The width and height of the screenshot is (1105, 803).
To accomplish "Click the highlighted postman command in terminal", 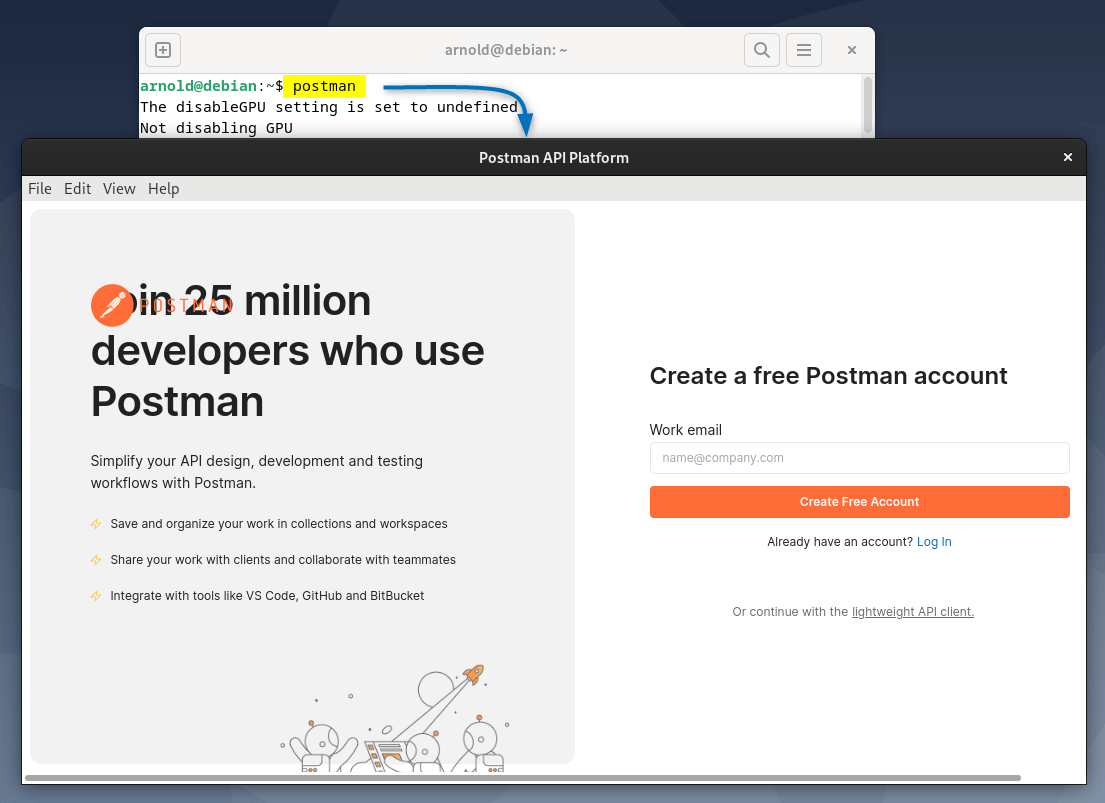I will 324,86.
